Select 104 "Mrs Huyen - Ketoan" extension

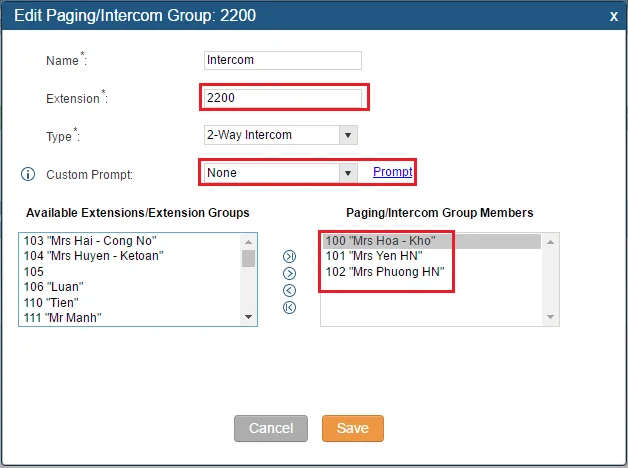click(94, 256)
